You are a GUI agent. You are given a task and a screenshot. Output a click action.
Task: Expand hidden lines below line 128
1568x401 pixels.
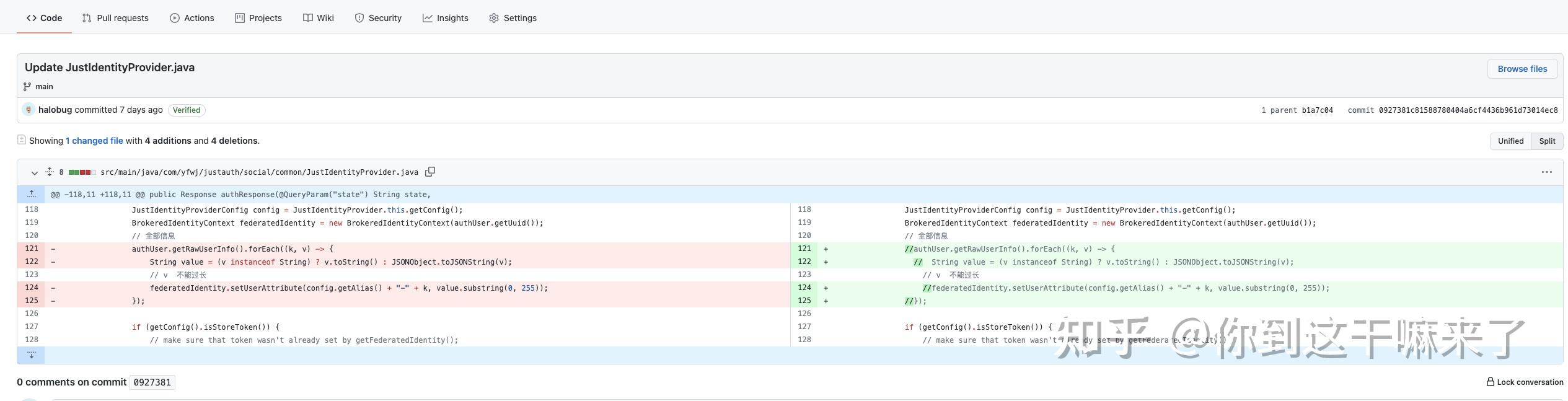(x=31, y=355)
